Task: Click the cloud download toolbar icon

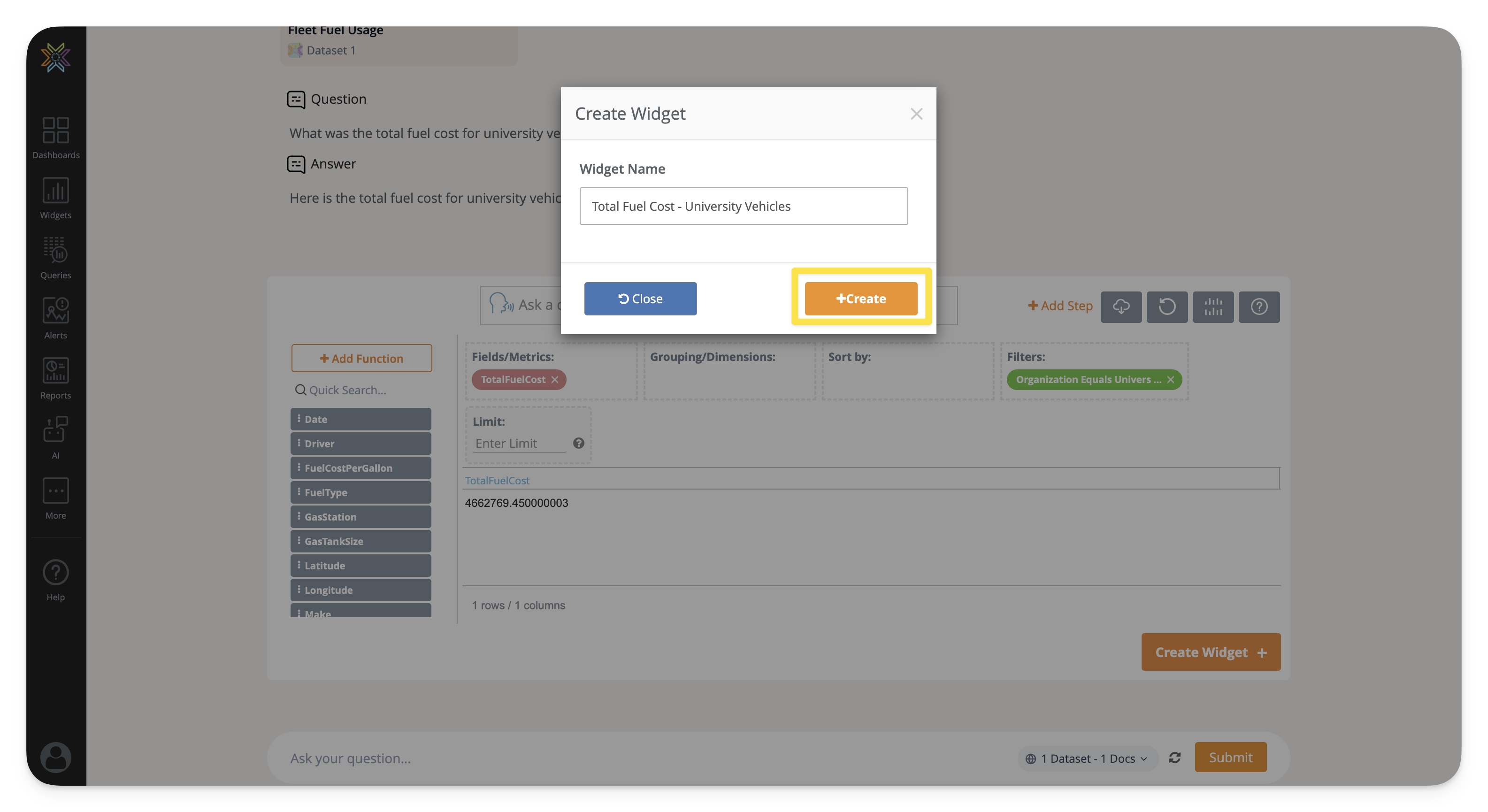Action: point(1120,306)
